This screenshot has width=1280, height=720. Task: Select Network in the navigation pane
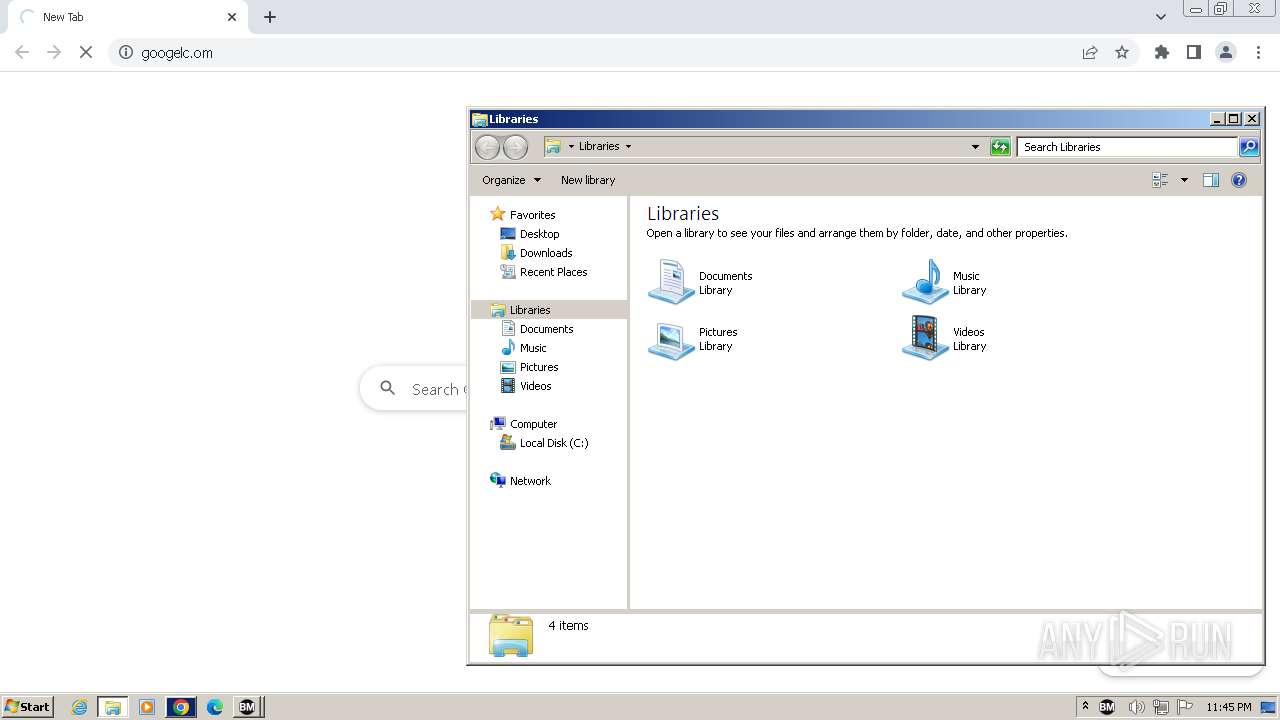(520, 481)
